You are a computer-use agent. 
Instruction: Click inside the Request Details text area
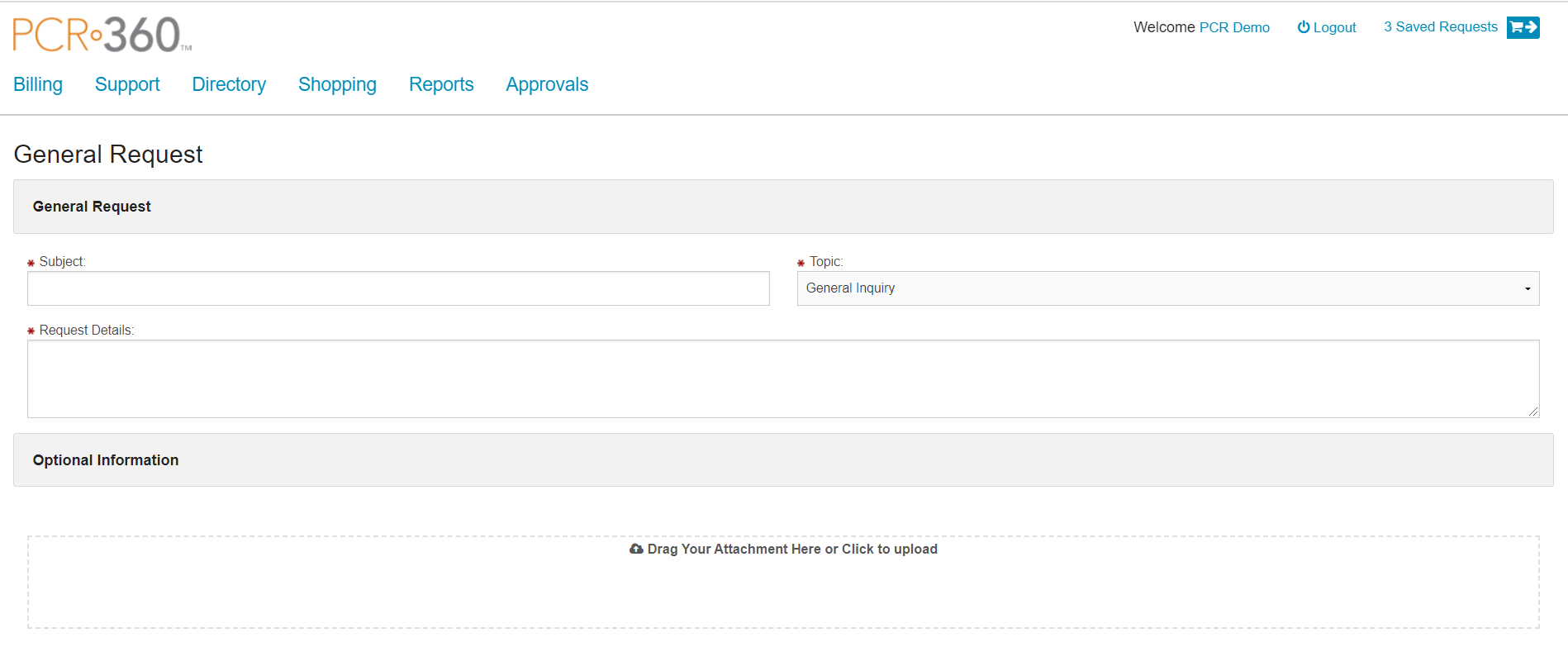tap(782, 378)
